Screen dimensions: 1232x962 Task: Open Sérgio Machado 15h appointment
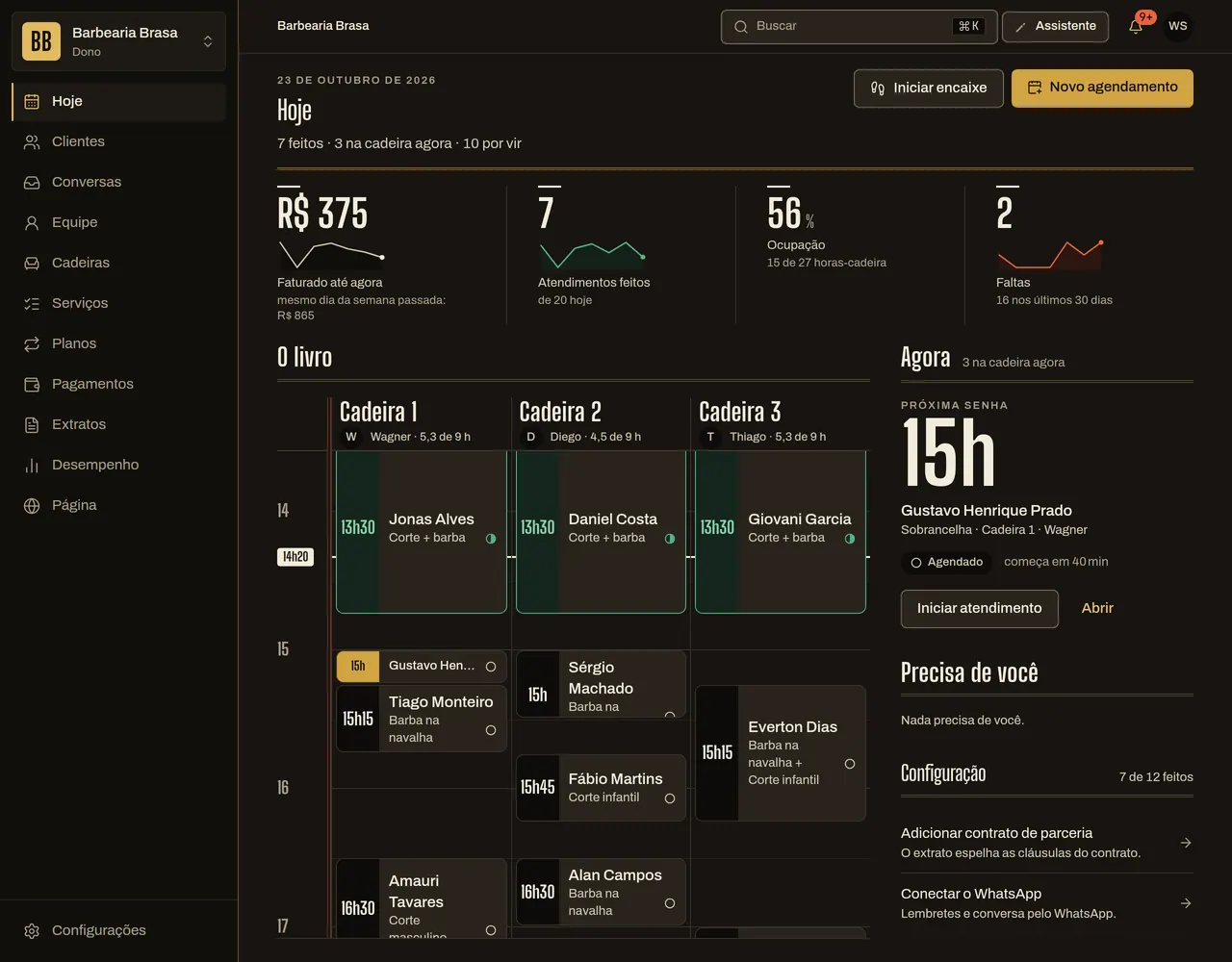pyautogui.click(x=601, y=684)
